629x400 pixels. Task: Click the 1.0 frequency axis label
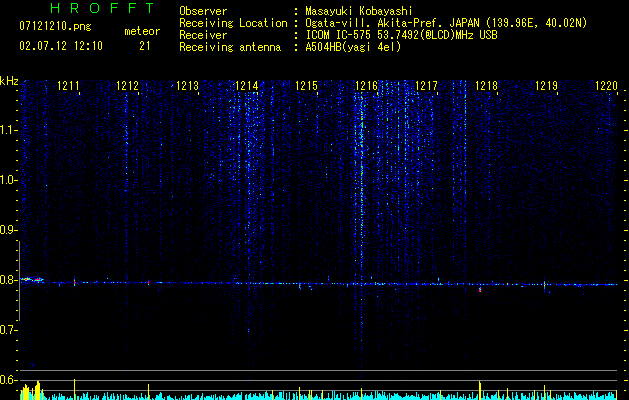8,180
